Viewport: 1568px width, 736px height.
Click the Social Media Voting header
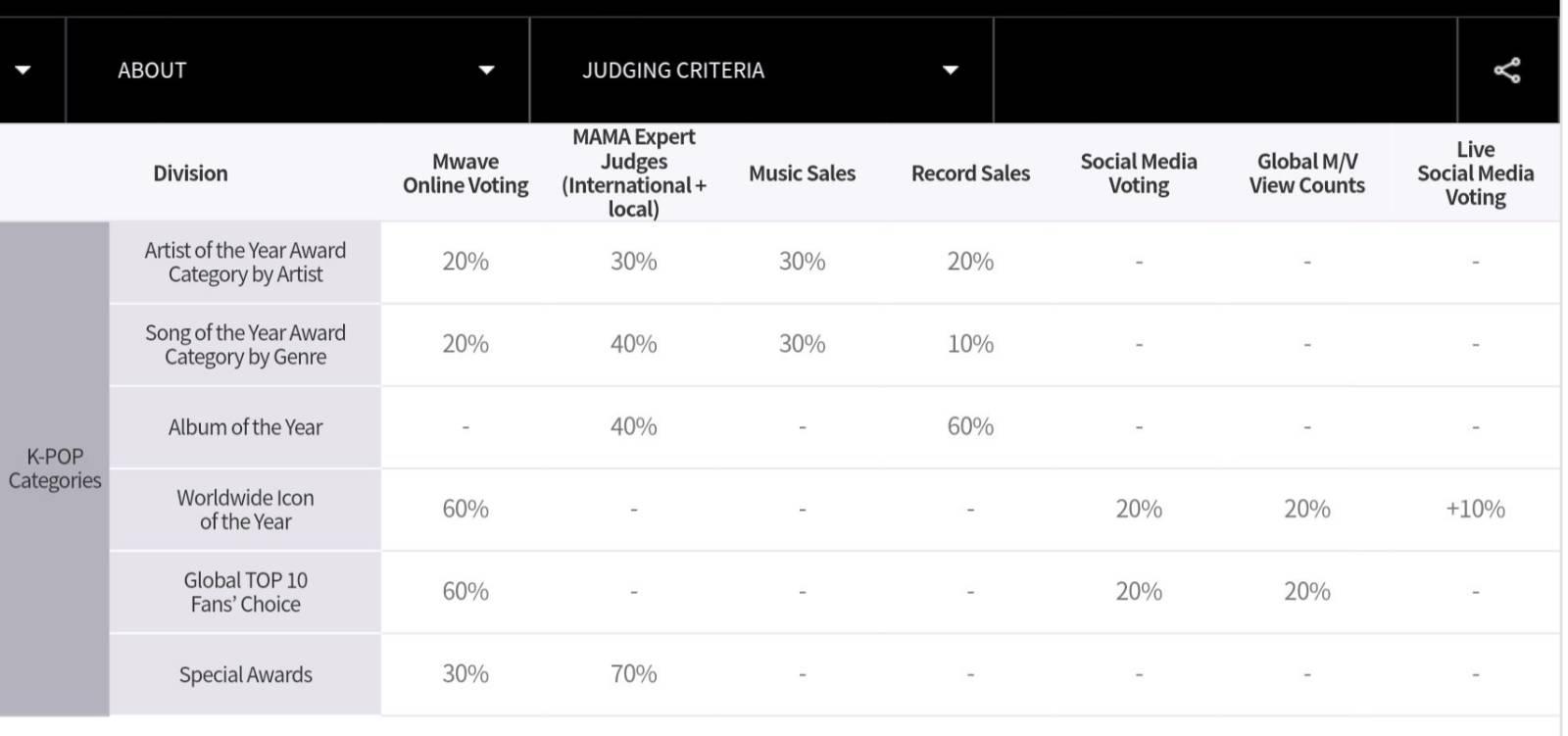[1139, 173]
